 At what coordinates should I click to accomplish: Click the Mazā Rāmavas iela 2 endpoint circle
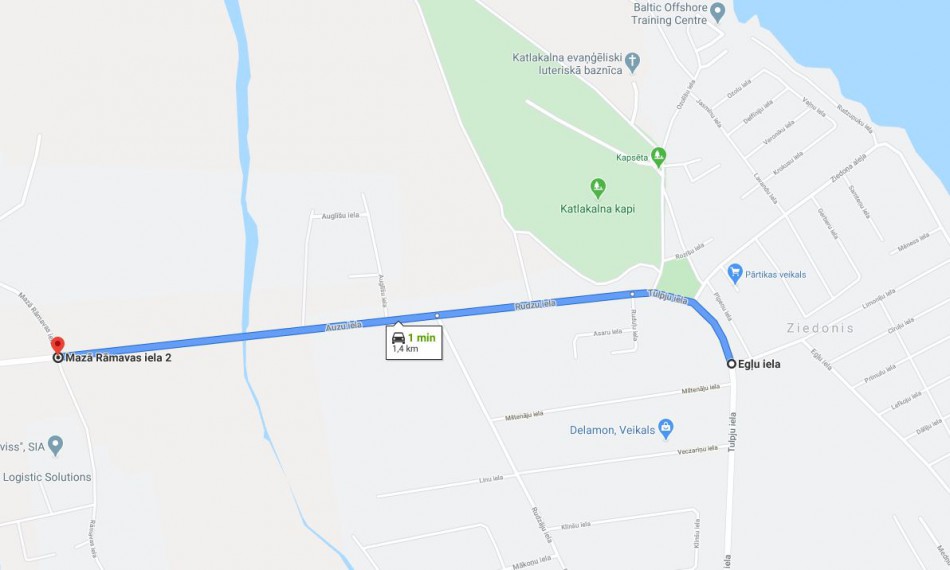tap(58, 358)
